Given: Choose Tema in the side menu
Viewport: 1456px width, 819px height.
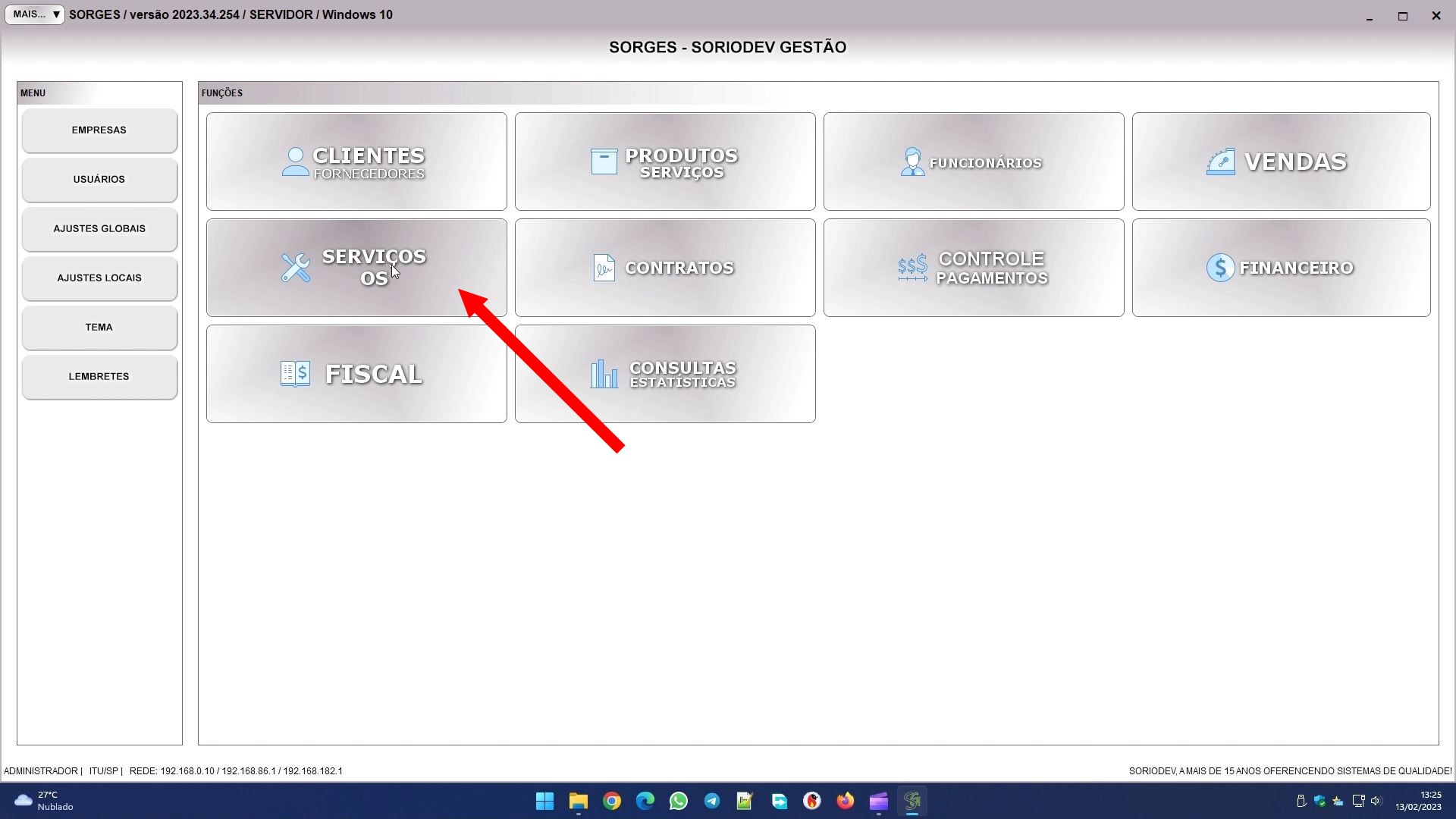Looking at the screenshot, I should click(x=99, y=328).
